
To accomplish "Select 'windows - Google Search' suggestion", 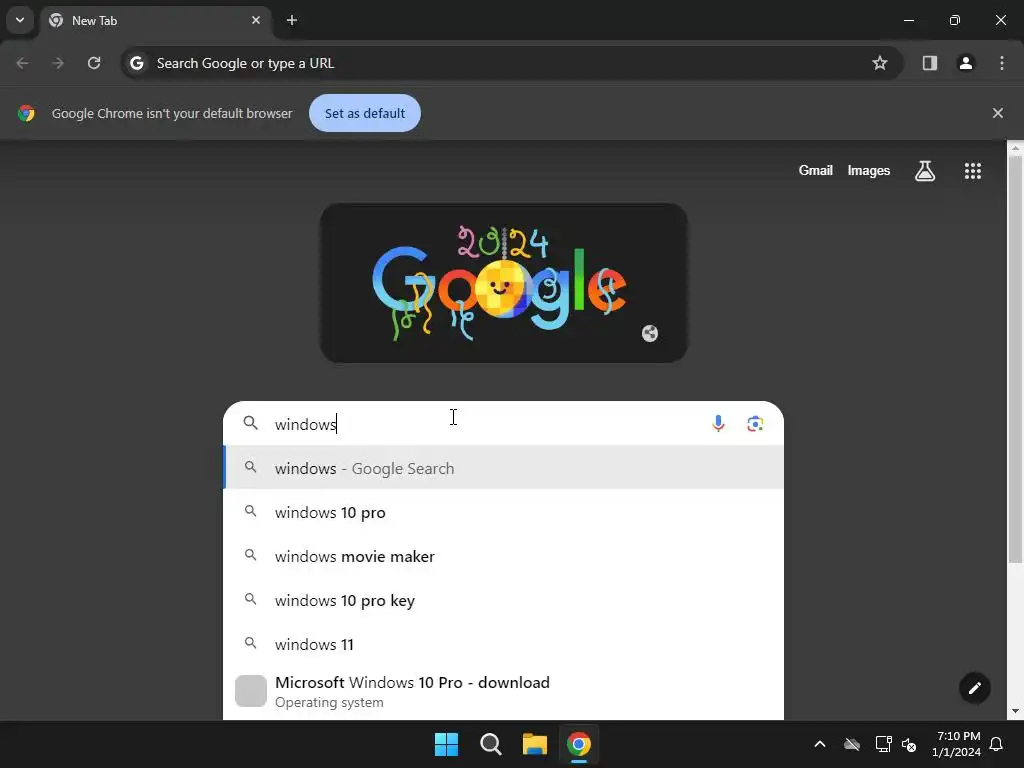I will pos(504,468).
